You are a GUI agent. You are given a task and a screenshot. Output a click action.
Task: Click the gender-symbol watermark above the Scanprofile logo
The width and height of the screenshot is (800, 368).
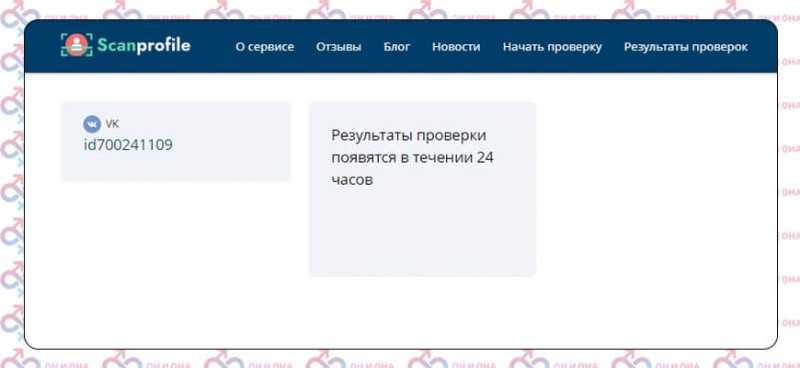[x=122, y=10]
